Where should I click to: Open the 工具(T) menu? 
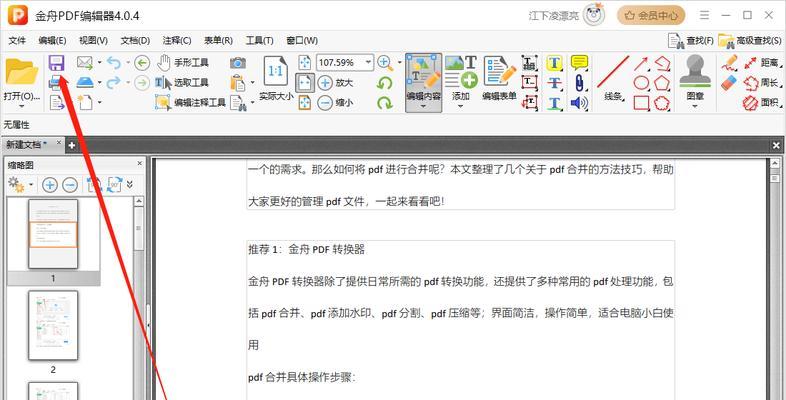(x=260, y=41)
